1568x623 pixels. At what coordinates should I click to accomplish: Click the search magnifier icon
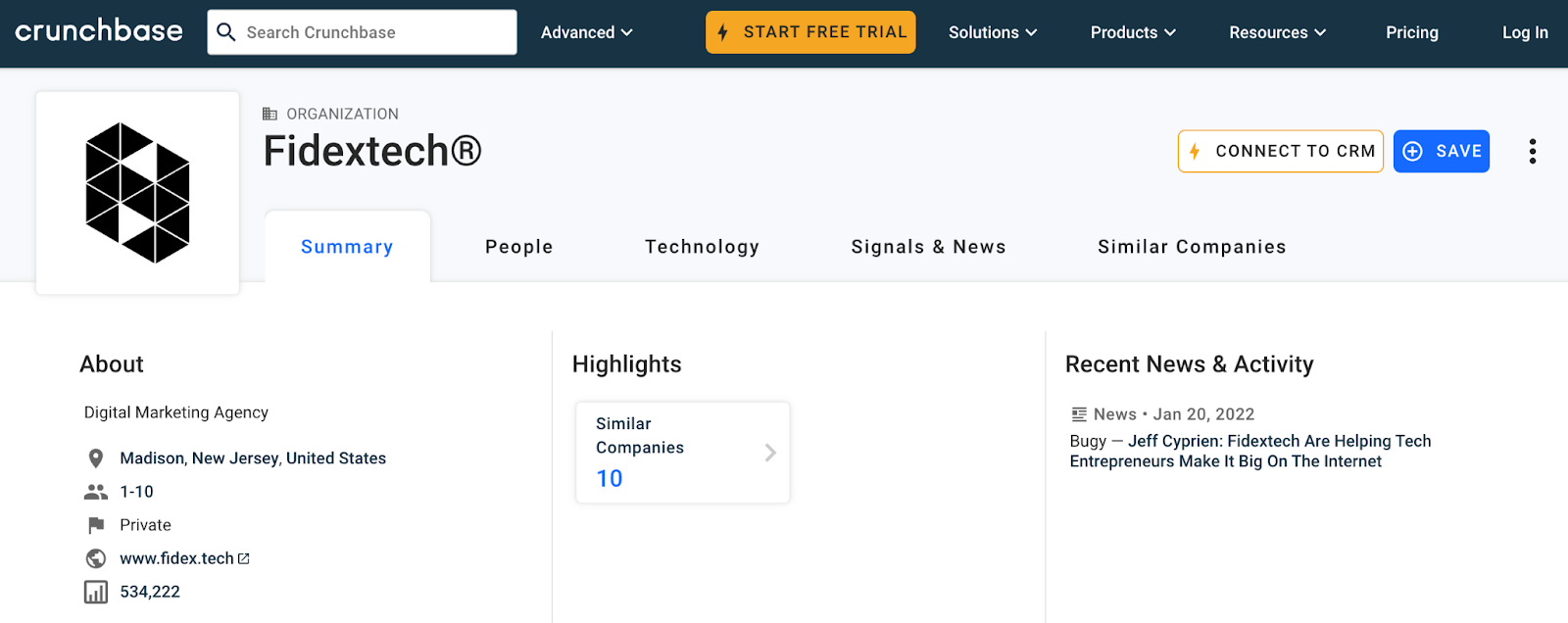pyautogui.click(x=226, y=32)
